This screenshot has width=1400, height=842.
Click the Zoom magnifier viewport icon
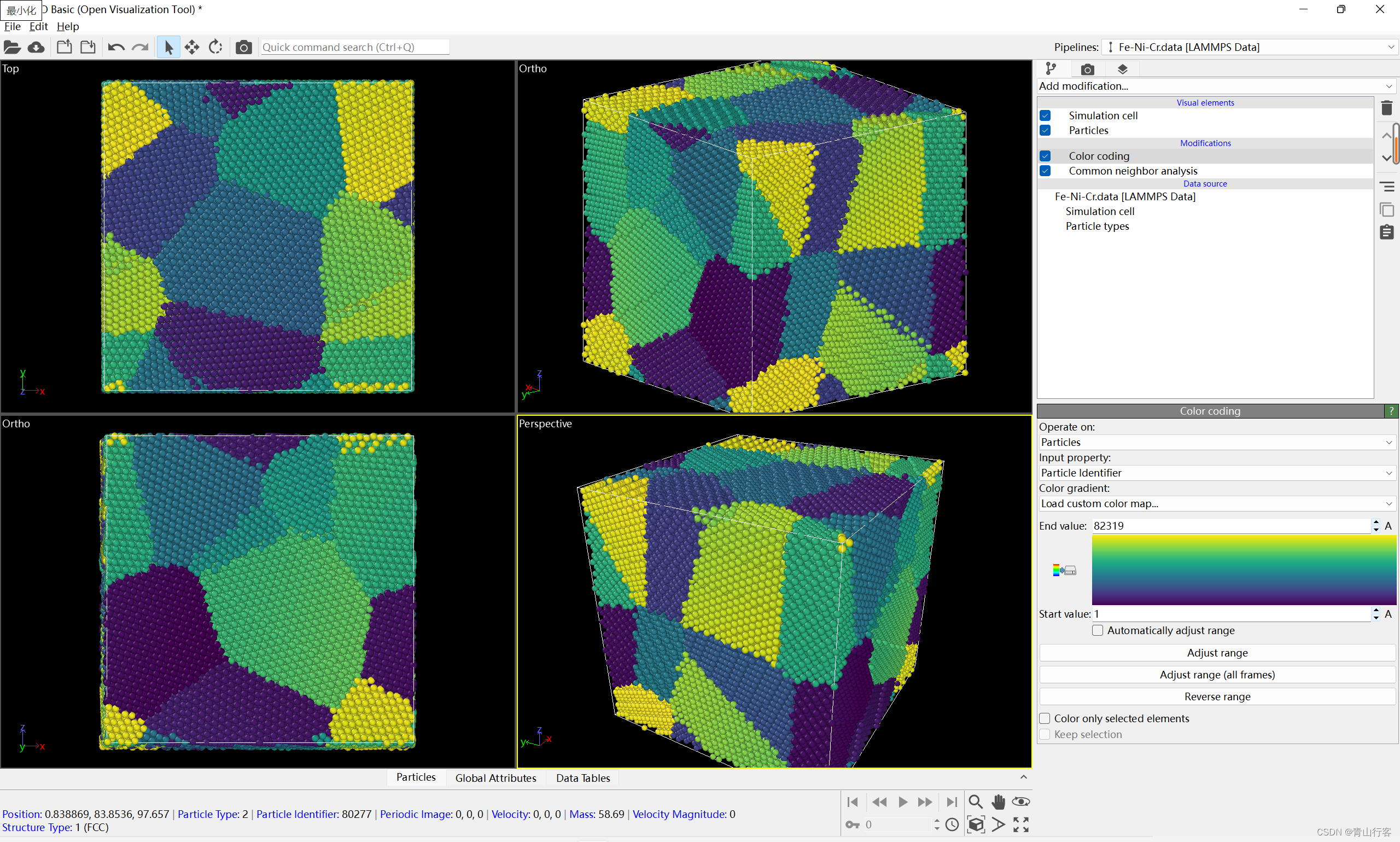pos(975,801)
